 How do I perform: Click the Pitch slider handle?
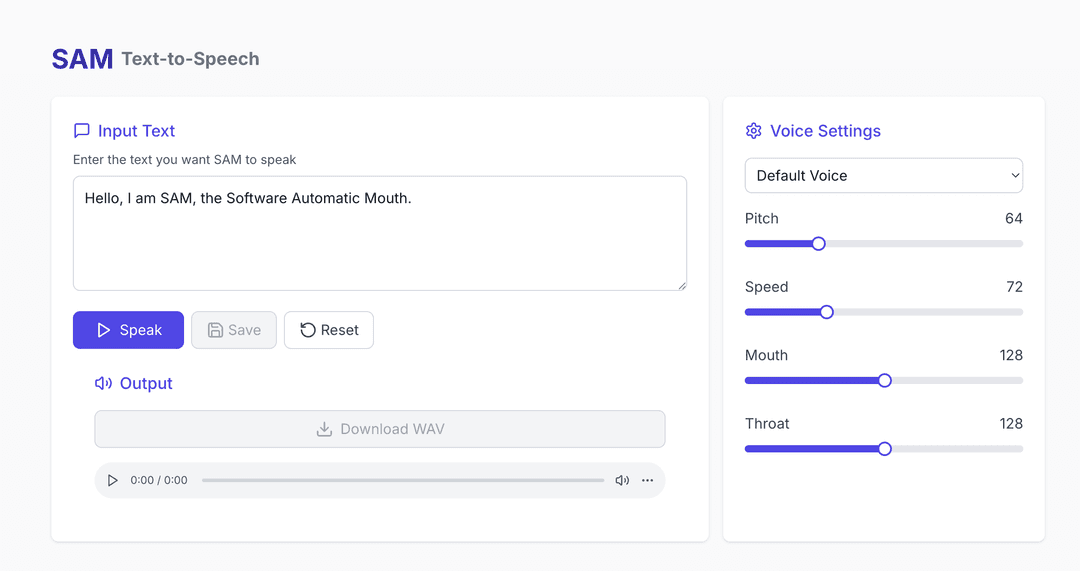pyautogui.click(x=818, y=243)
